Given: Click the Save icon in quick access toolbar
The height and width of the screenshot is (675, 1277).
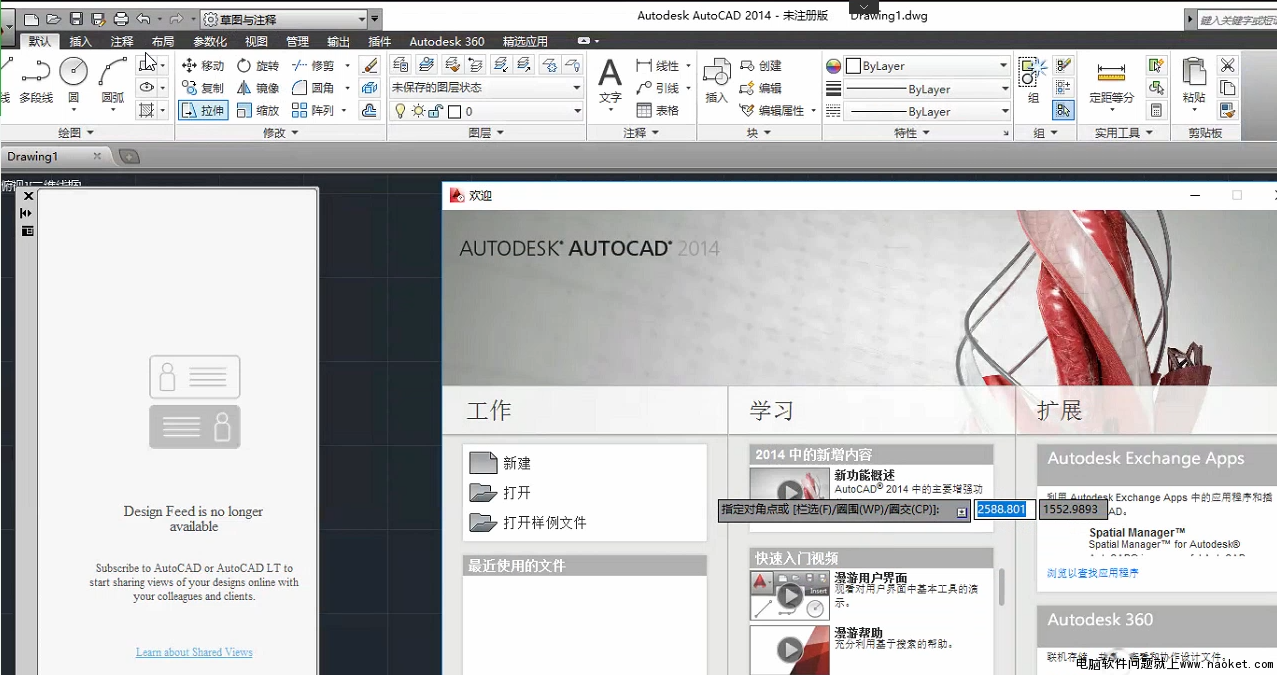Looking at the screenshot, I should tap(76, 18).
